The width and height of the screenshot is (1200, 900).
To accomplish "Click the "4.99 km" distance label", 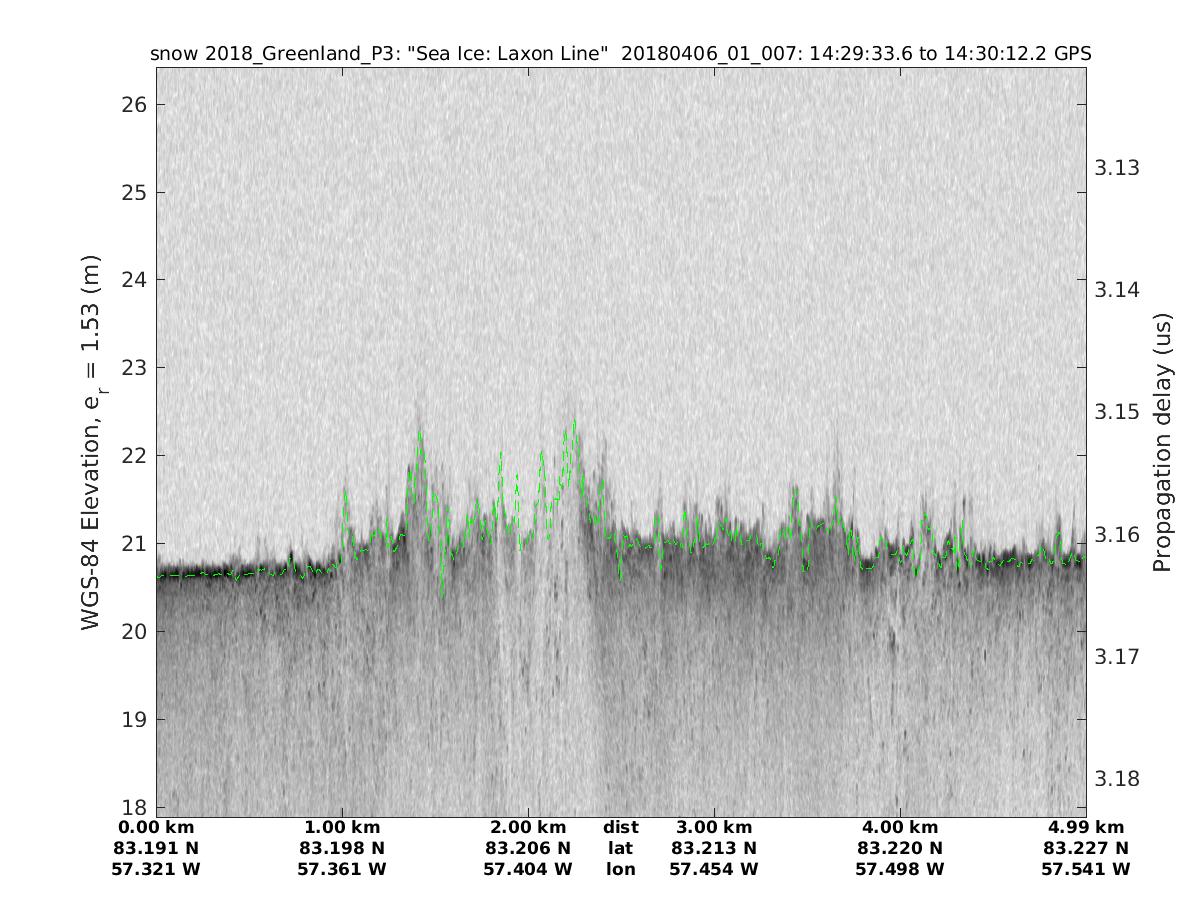I will point(1085,827).
